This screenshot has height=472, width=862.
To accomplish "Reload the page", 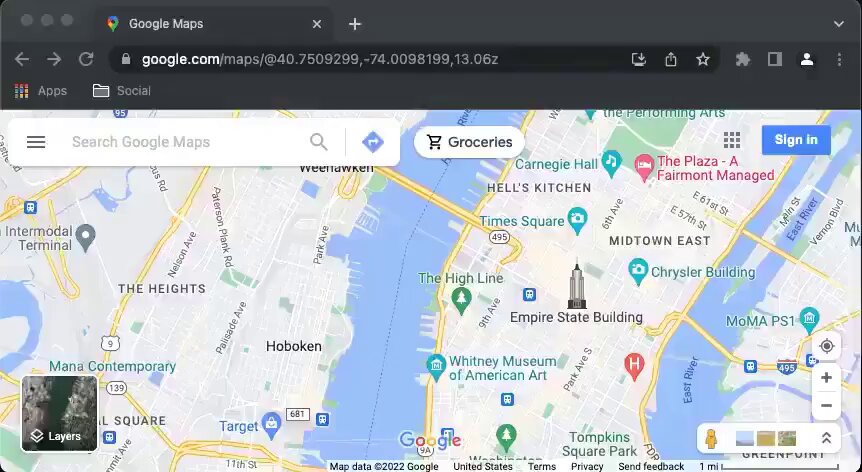I will (x=86, y=59).
